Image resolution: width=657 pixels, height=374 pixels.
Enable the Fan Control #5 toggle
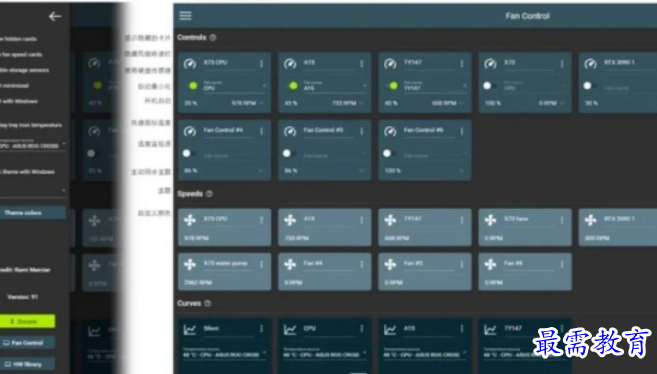click(x=289, y=154)
